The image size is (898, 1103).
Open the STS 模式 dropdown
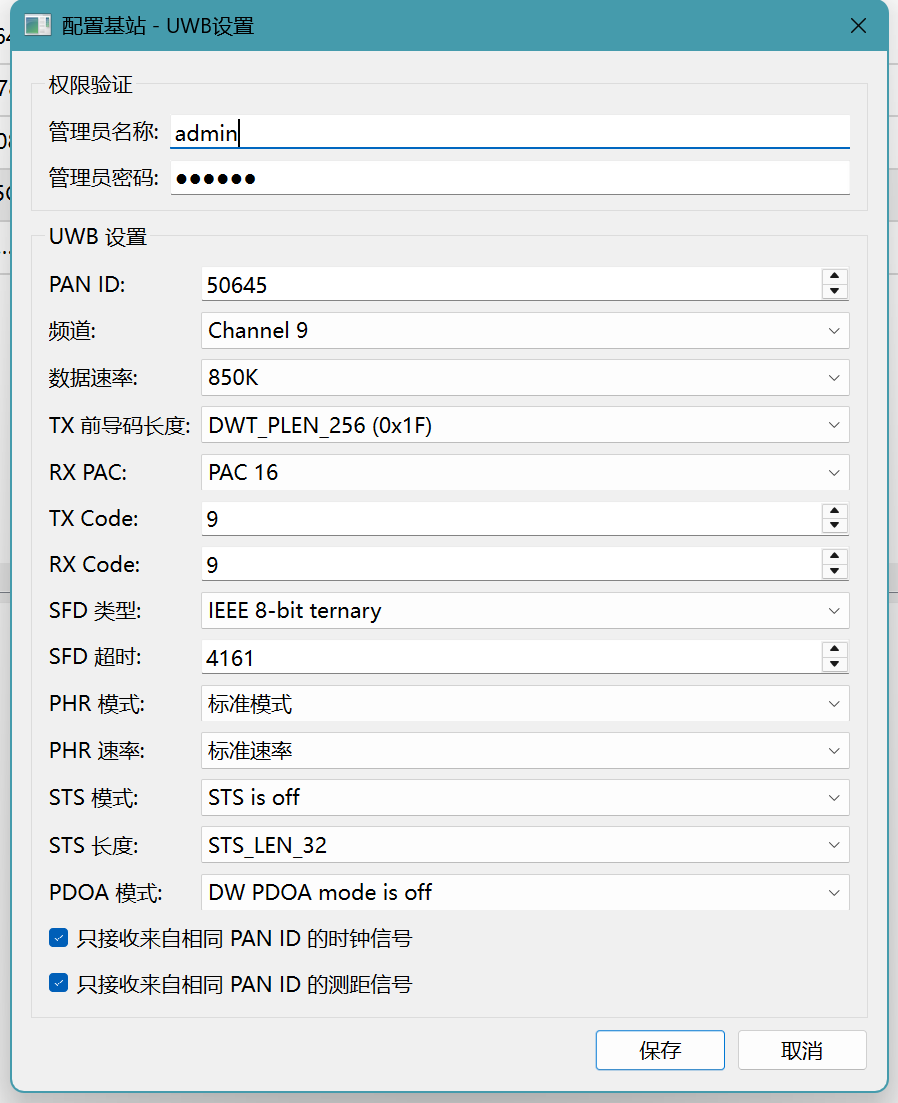(x=525, y=798)
